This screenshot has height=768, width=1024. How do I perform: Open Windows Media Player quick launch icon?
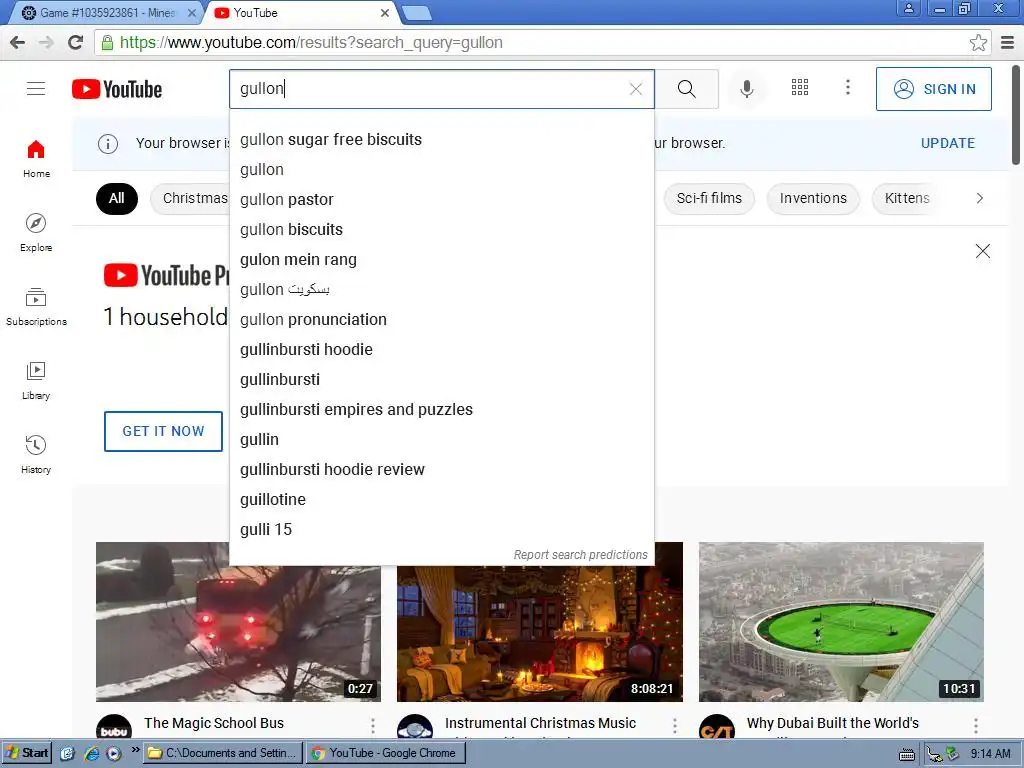[114, 754]
